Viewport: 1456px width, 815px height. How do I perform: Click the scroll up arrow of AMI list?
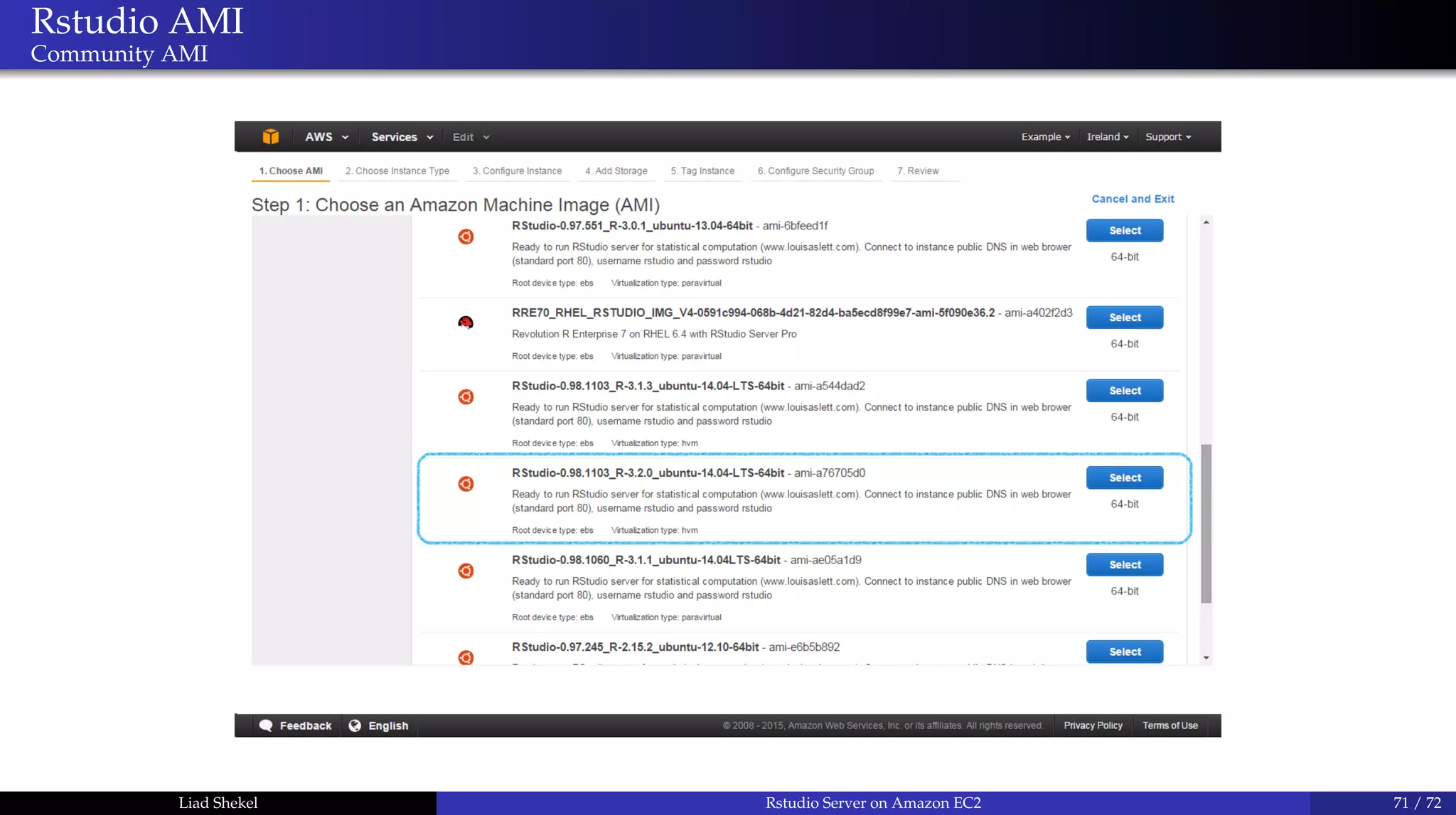click(x=1206, y=222)
